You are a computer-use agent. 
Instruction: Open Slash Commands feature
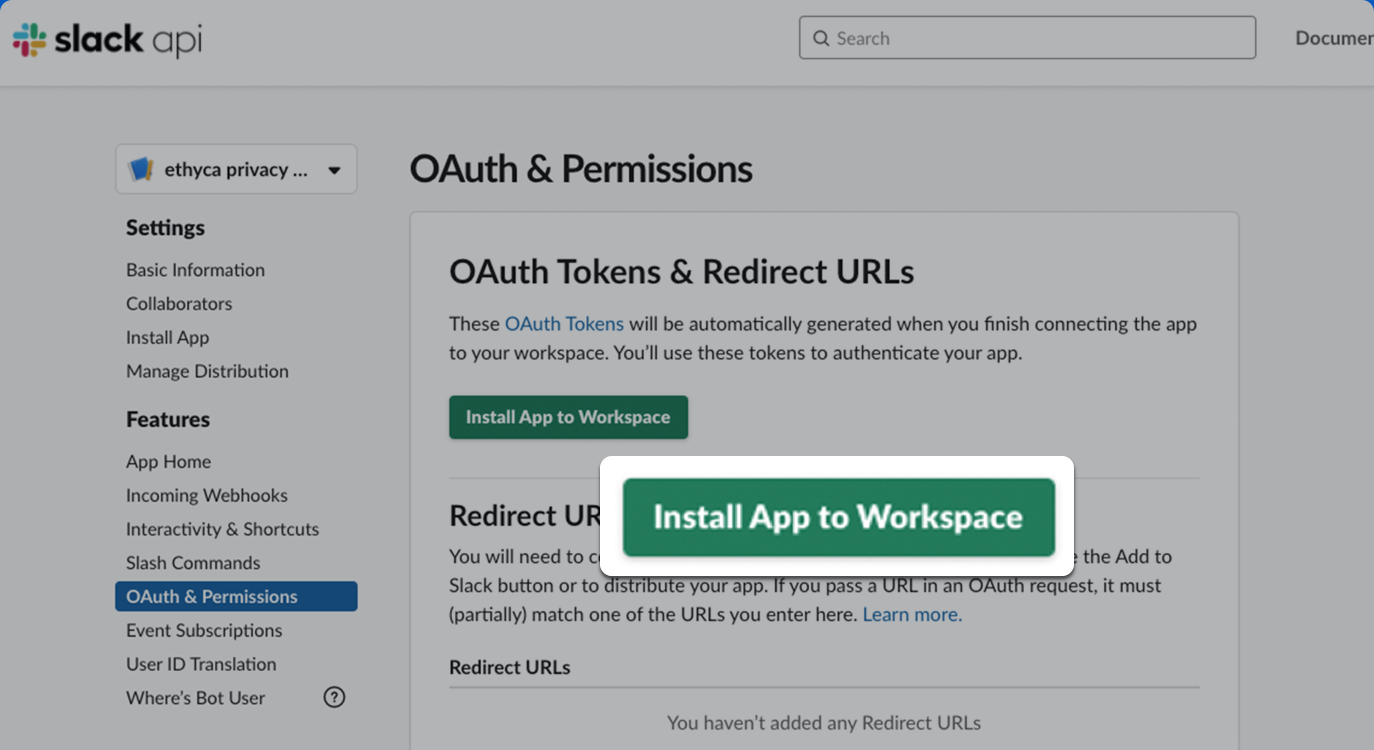193,563
